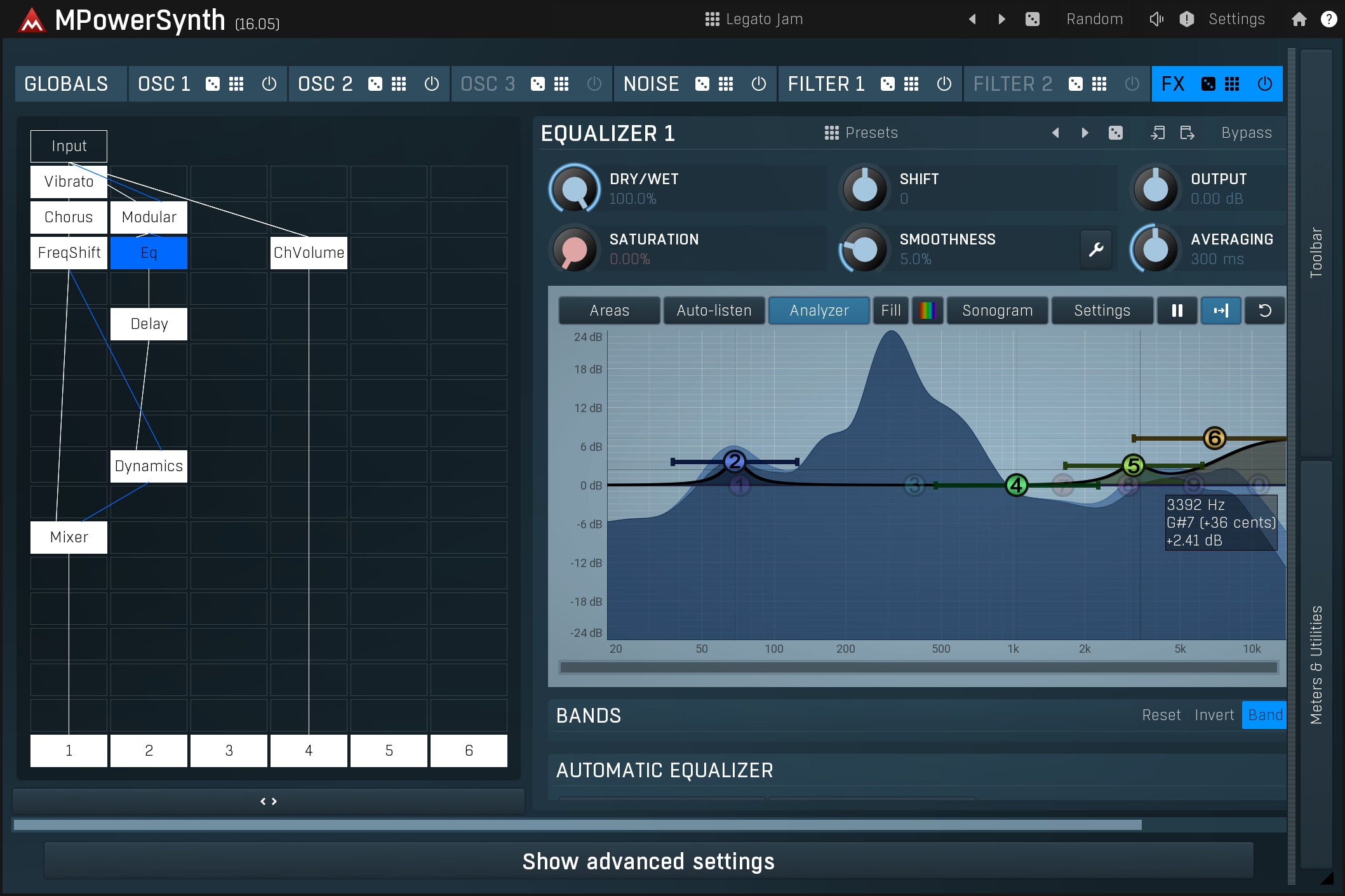
Task: Reset the analyzer with circular arrow
Action: pyautogui.click(x=1264, y=311)
